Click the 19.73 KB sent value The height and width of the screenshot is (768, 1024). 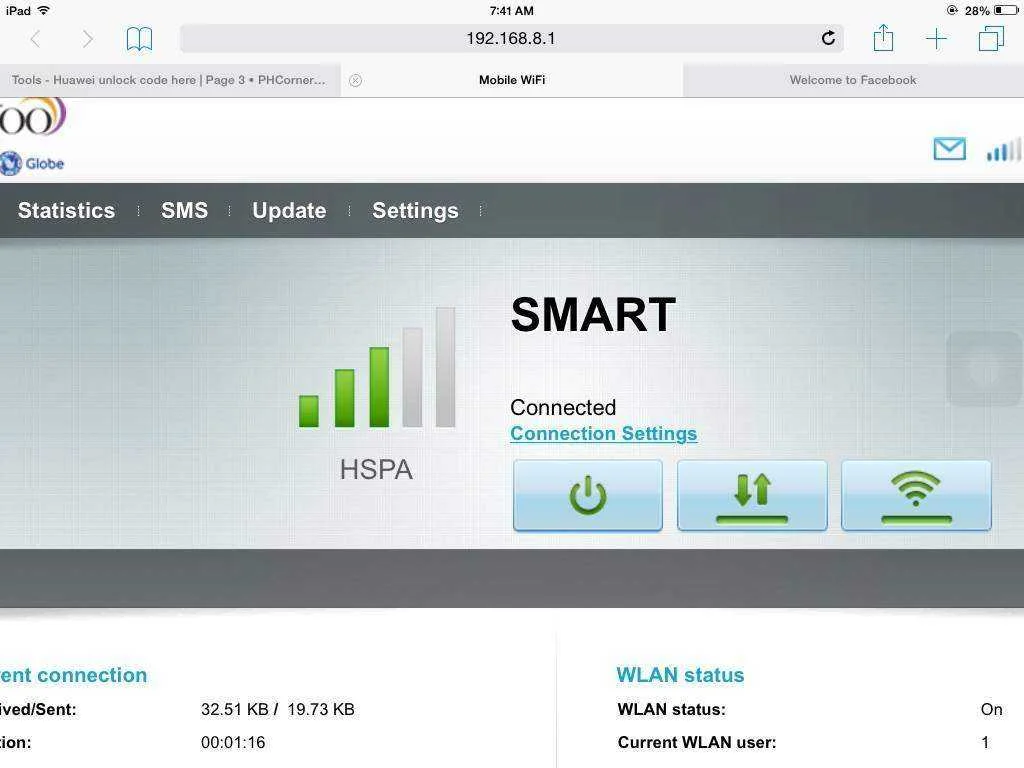321,709
